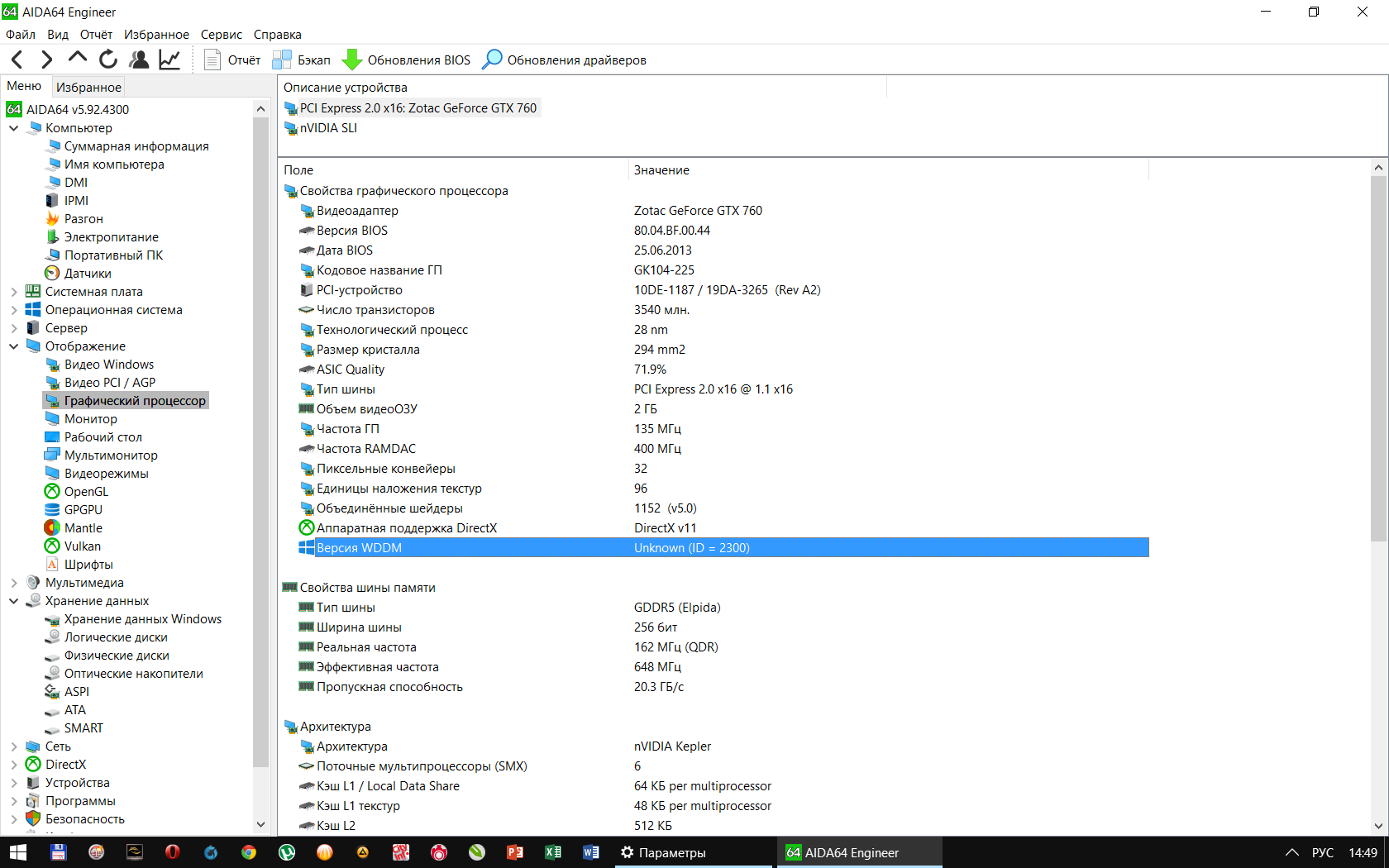Viewport: 1389px width, 868px height.
Task: Expand the Системная плата node
Action: 14,292
